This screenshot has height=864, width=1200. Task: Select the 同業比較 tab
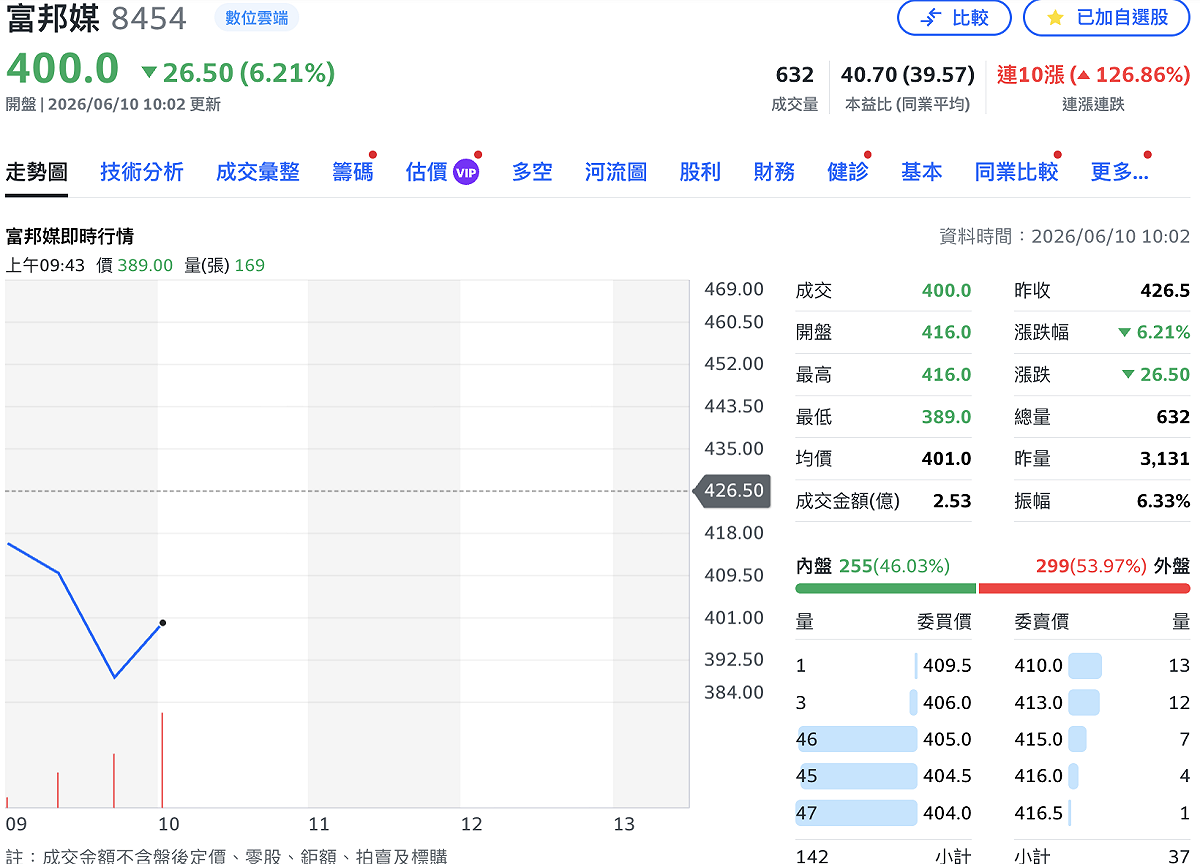click(x=1016, y=172)
